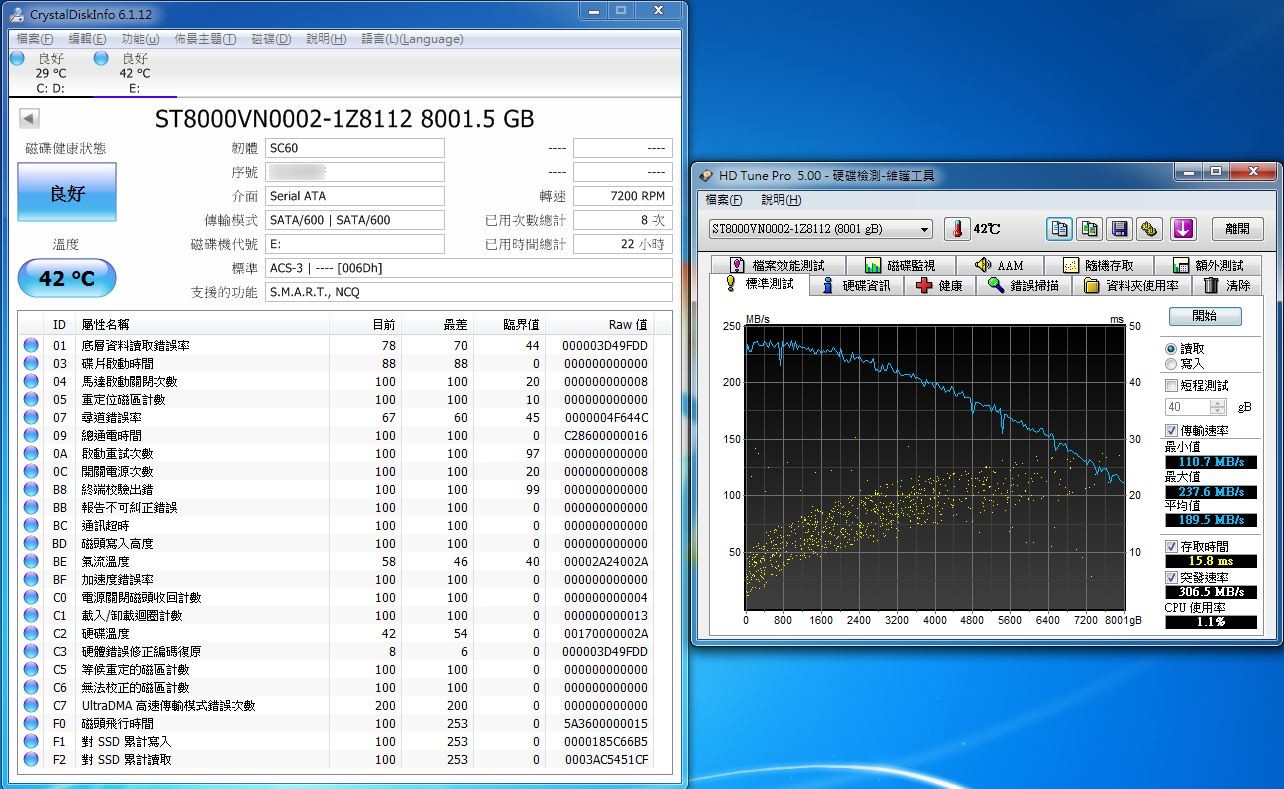1284x789 pixels.
Task: Click the 237.6 MB/s maximum value readout
Action: click(1209, 492)
